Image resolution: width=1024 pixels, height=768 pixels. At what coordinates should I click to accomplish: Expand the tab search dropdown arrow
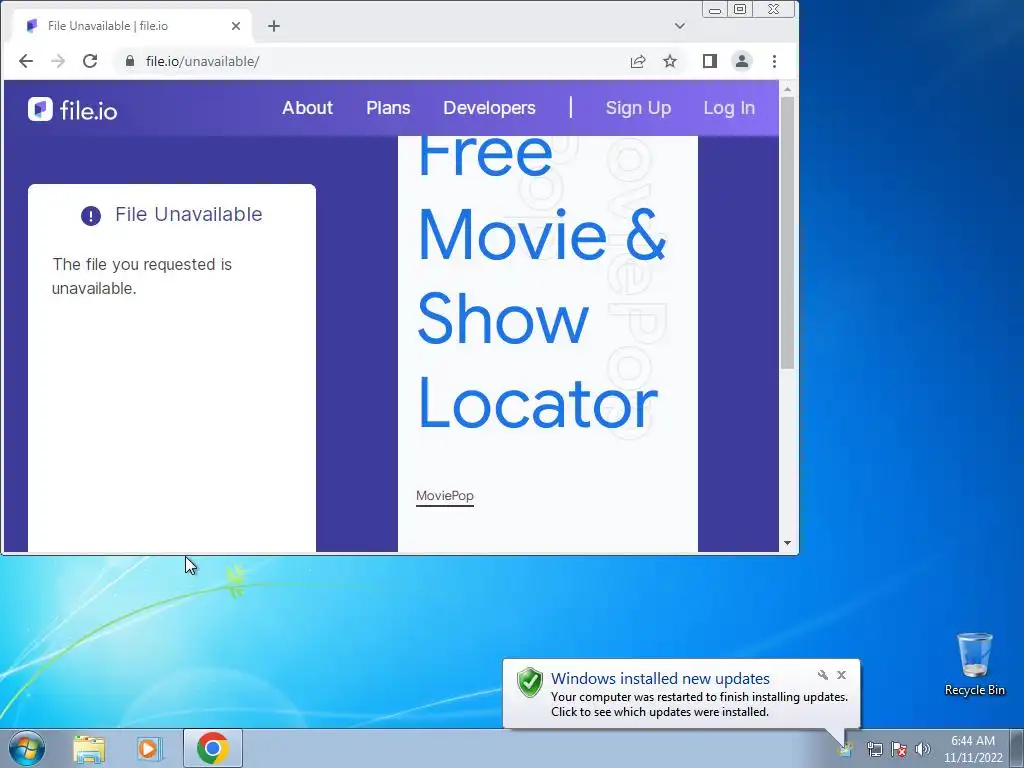[x=680, y=26]
